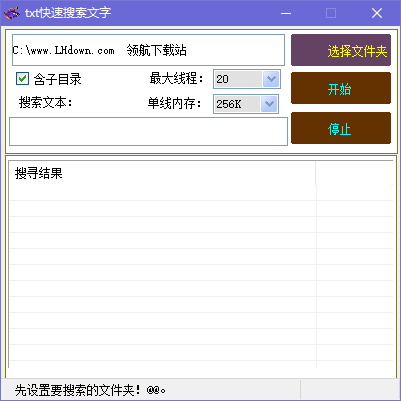
Task: Open the 单线内存 dropdown arrow
Action: (269, 104)
